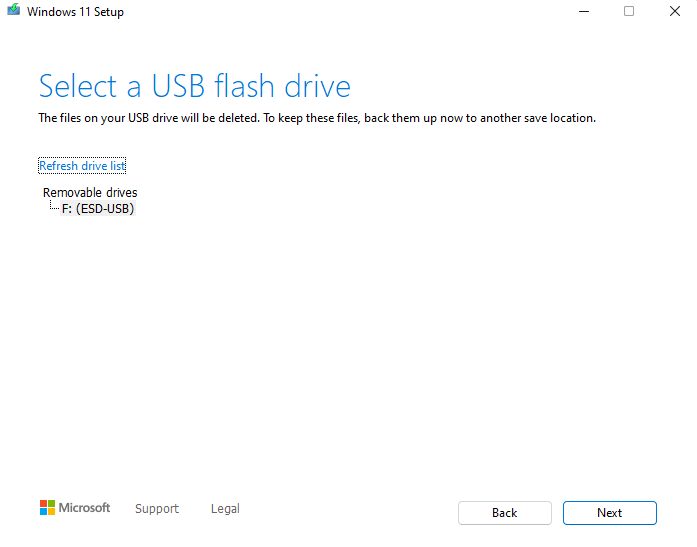Go Back to the previous step
This screenshot has width=697, height=547.
505,513
